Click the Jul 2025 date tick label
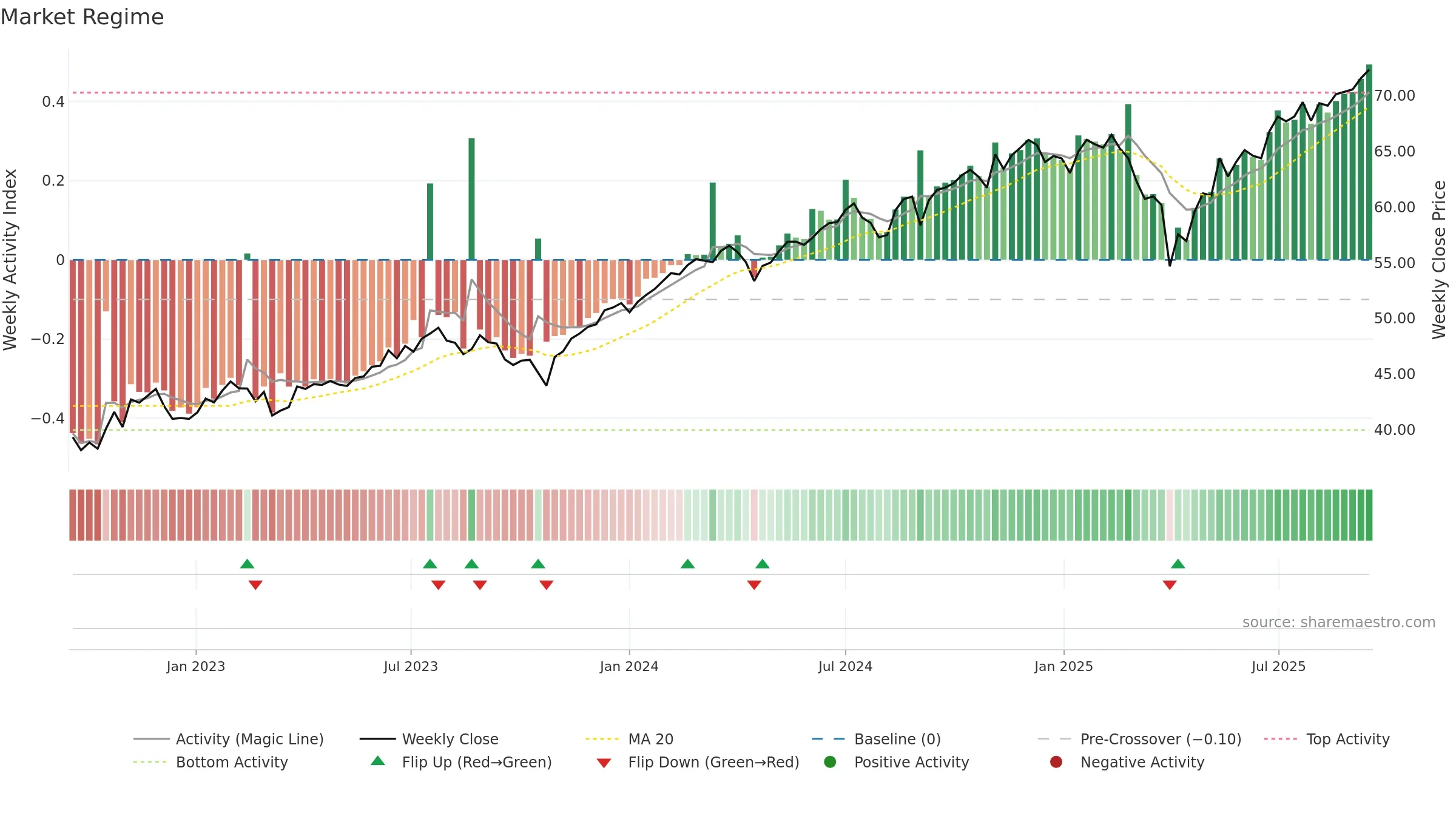This screenshot has width=1456, height=819. click(1278, 666)
